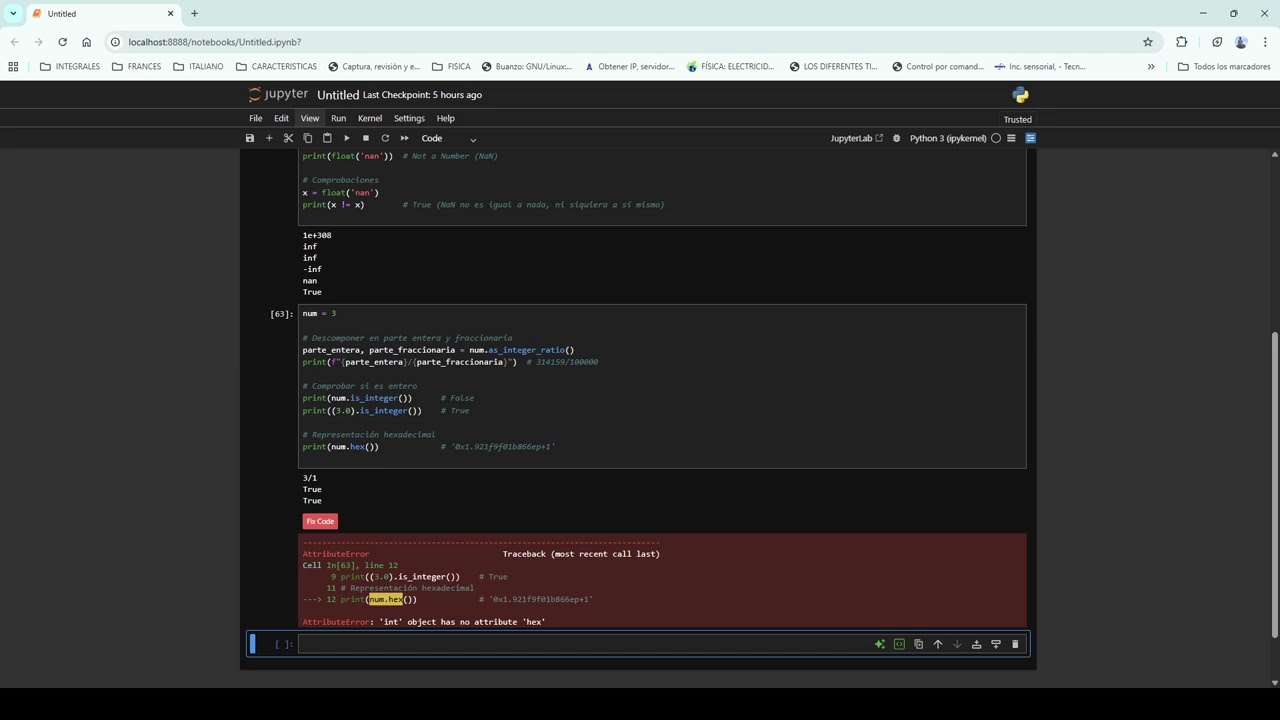Screen dimensions: 1280x720
Task: Enable debugger via bug icon
Action: tap(896, 138)
